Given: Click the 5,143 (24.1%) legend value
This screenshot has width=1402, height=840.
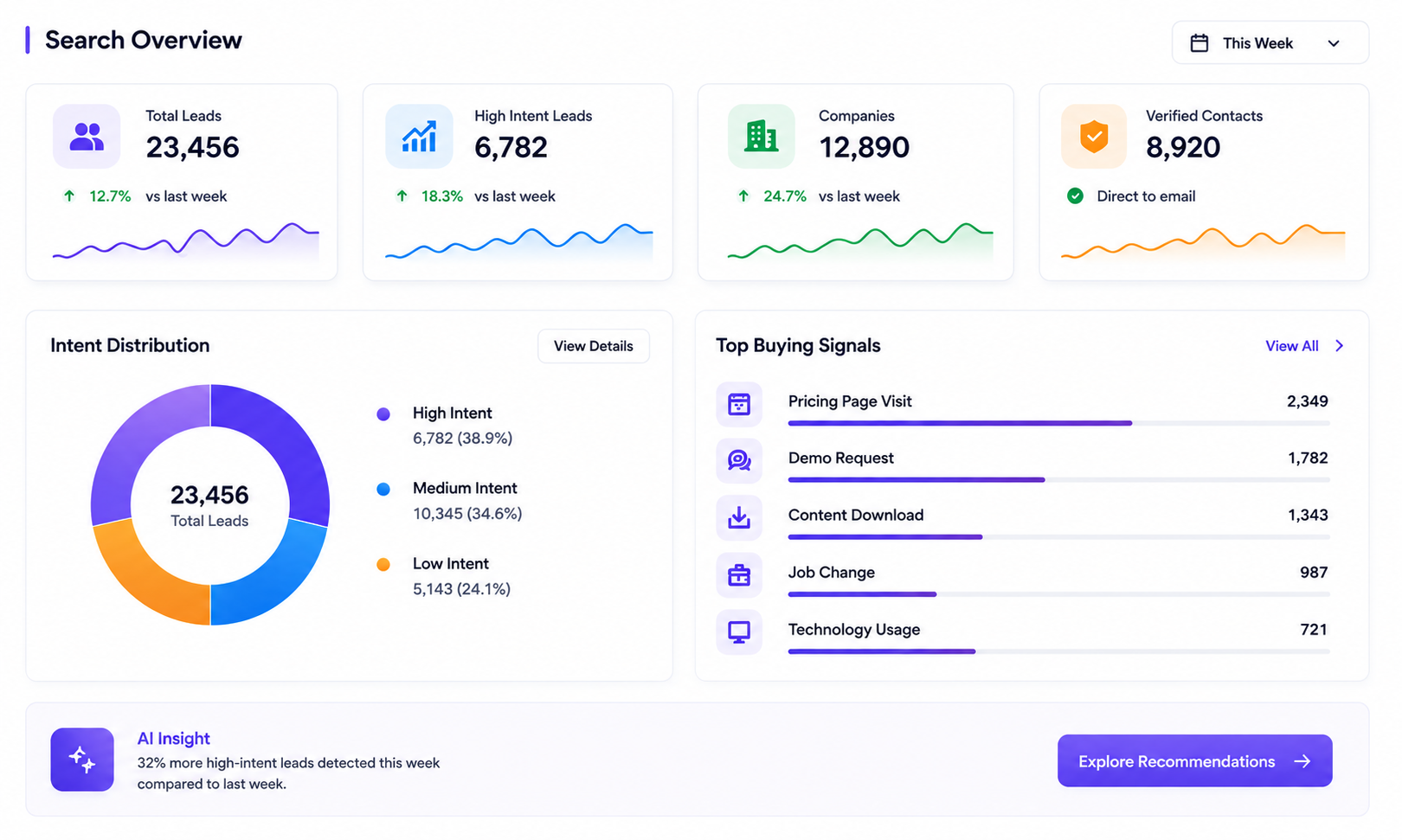Looking at the screenshot, I should (461, 589).
